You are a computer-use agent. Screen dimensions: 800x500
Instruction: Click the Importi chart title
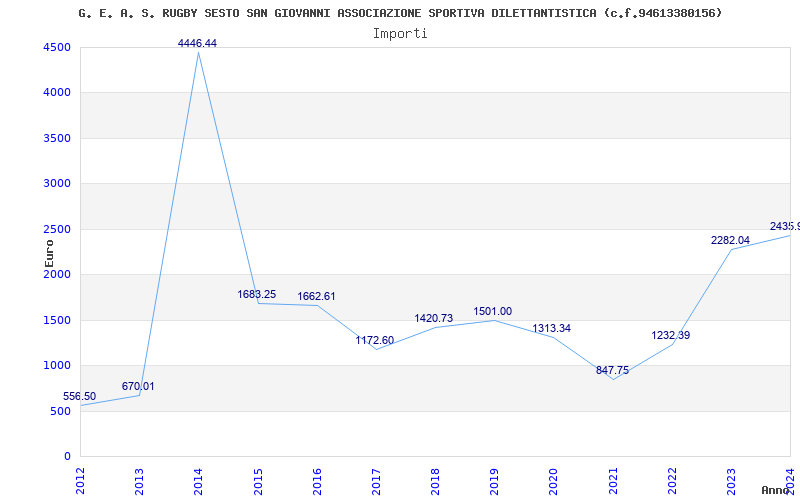point(400,34)
